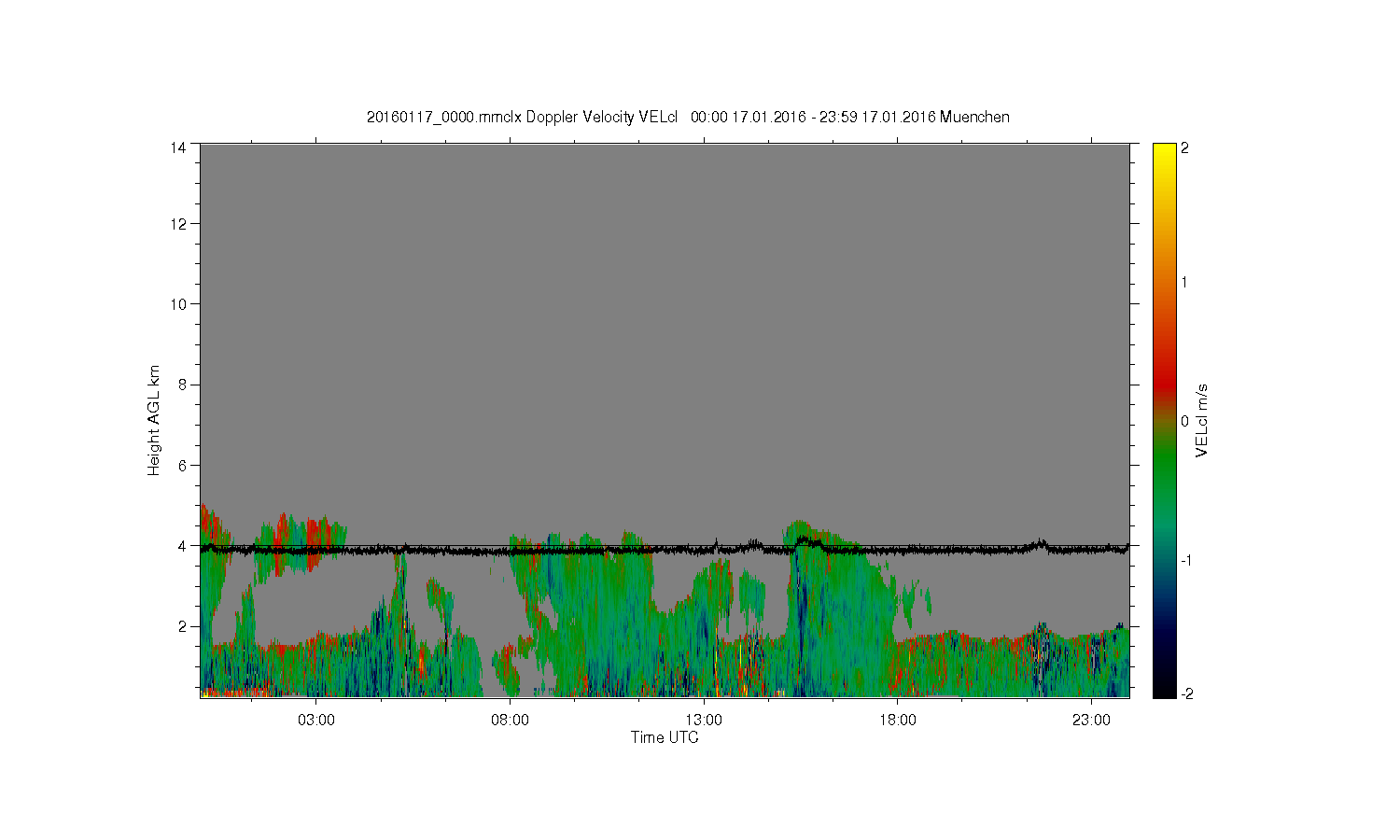The height and width of the screenshot is (840, 1400).
Task: Pick the colorbar's value label 1
Action: [x=1184, y=282]
